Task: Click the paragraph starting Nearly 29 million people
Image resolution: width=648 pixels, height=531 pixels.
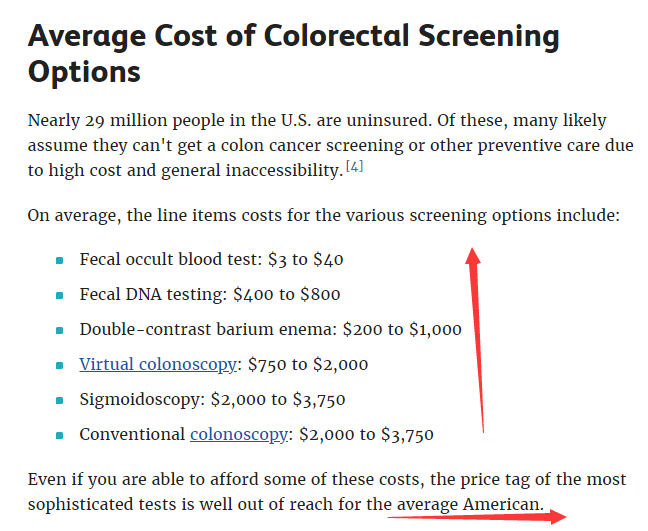Action: 316,145
